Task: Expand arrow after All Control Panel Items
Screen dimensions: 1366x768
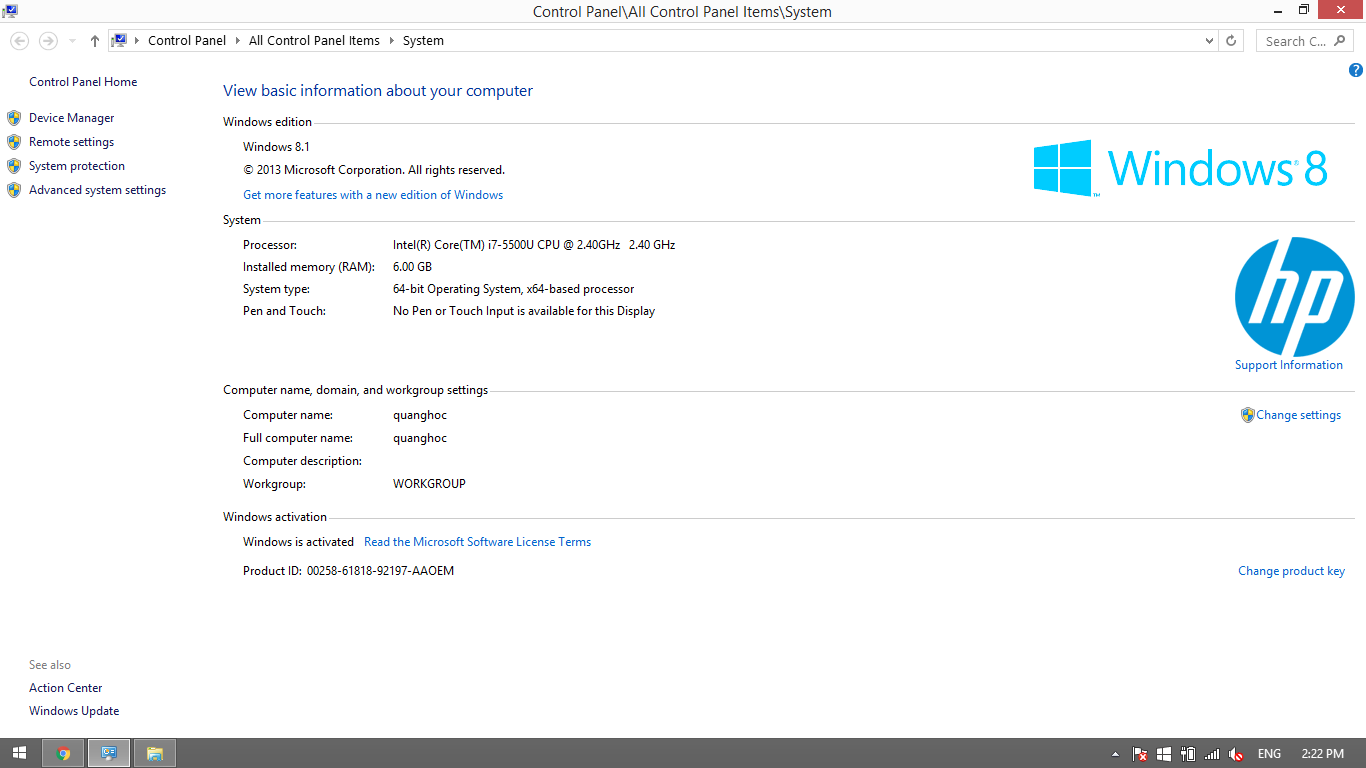Action: click(391, 41)
